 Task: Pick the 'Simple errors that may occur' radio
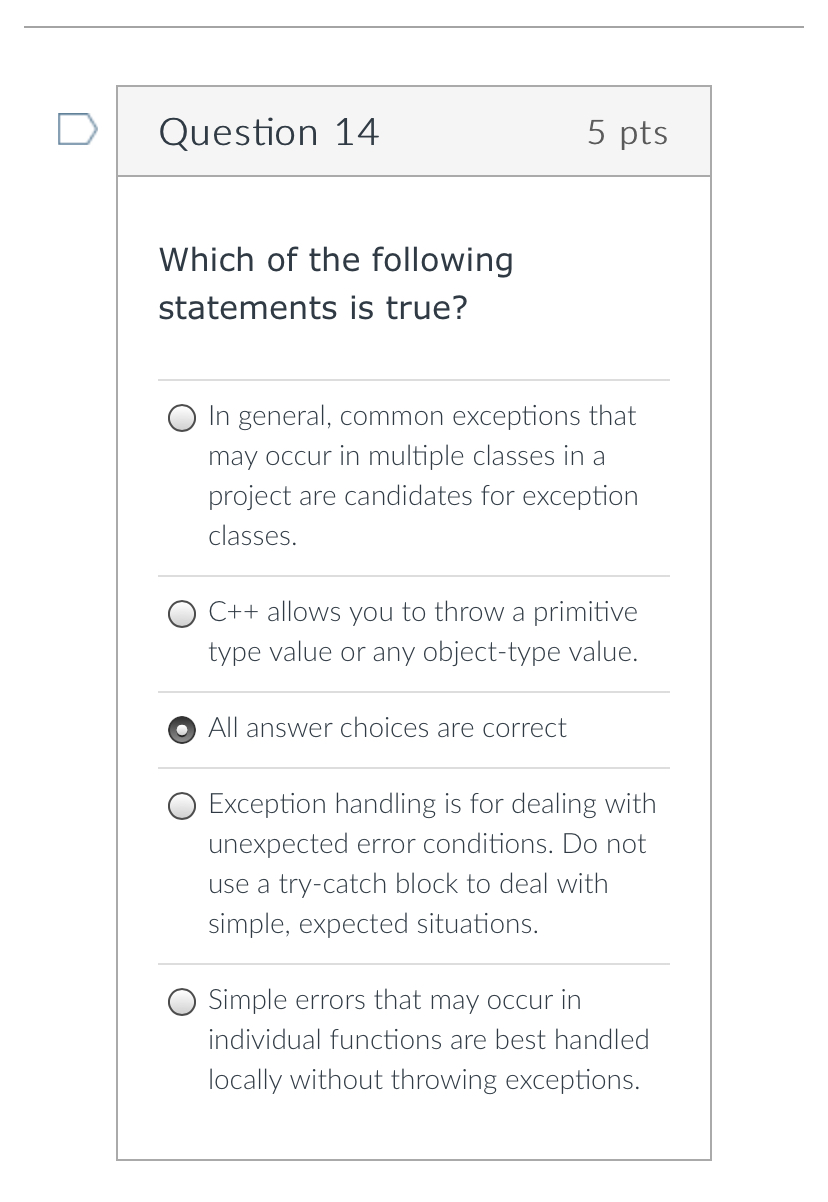(181, 1002)
